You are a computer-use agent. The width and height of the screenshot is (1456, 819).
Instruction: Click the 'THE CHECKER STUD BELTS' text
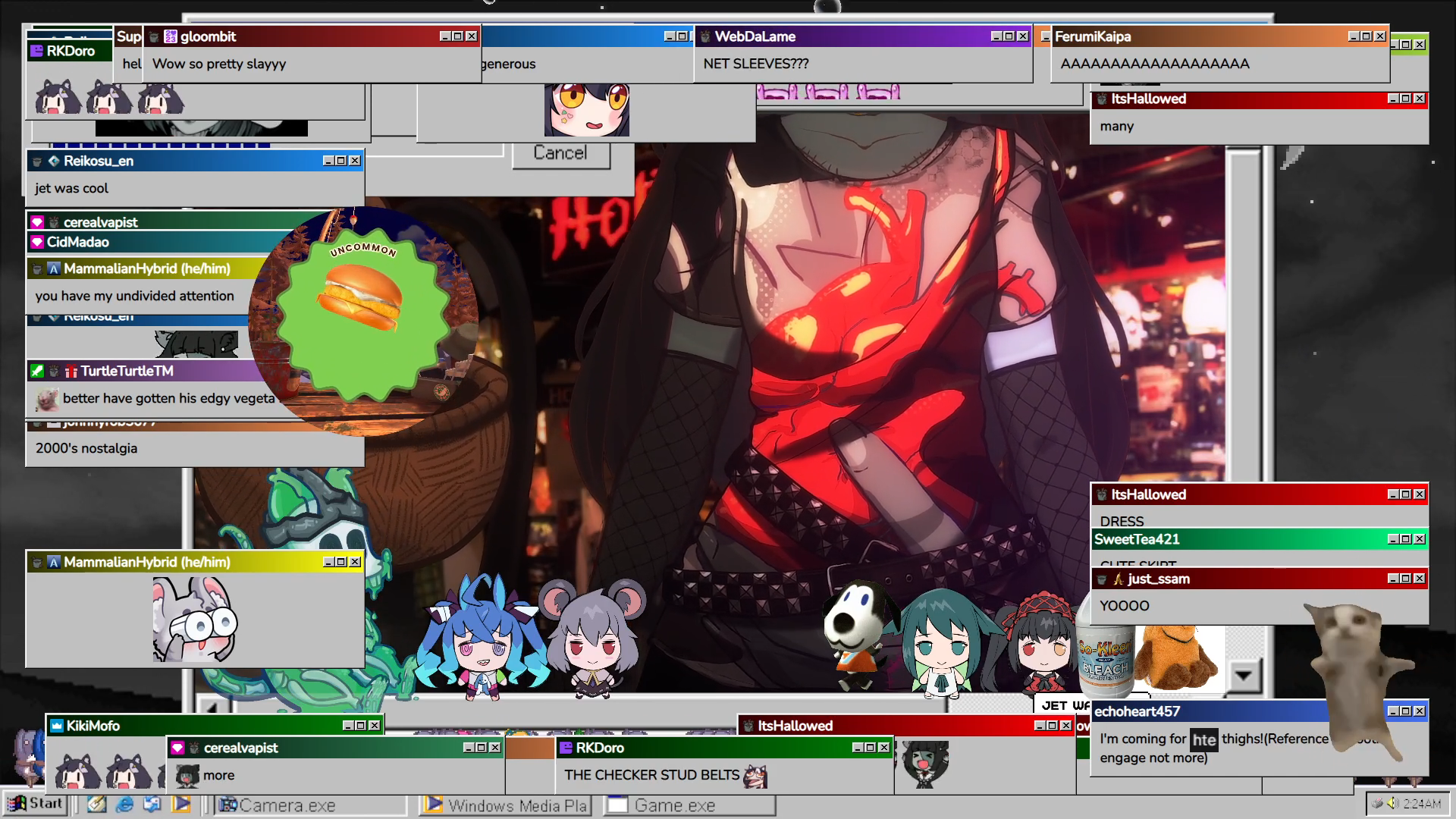coord(651,775)
